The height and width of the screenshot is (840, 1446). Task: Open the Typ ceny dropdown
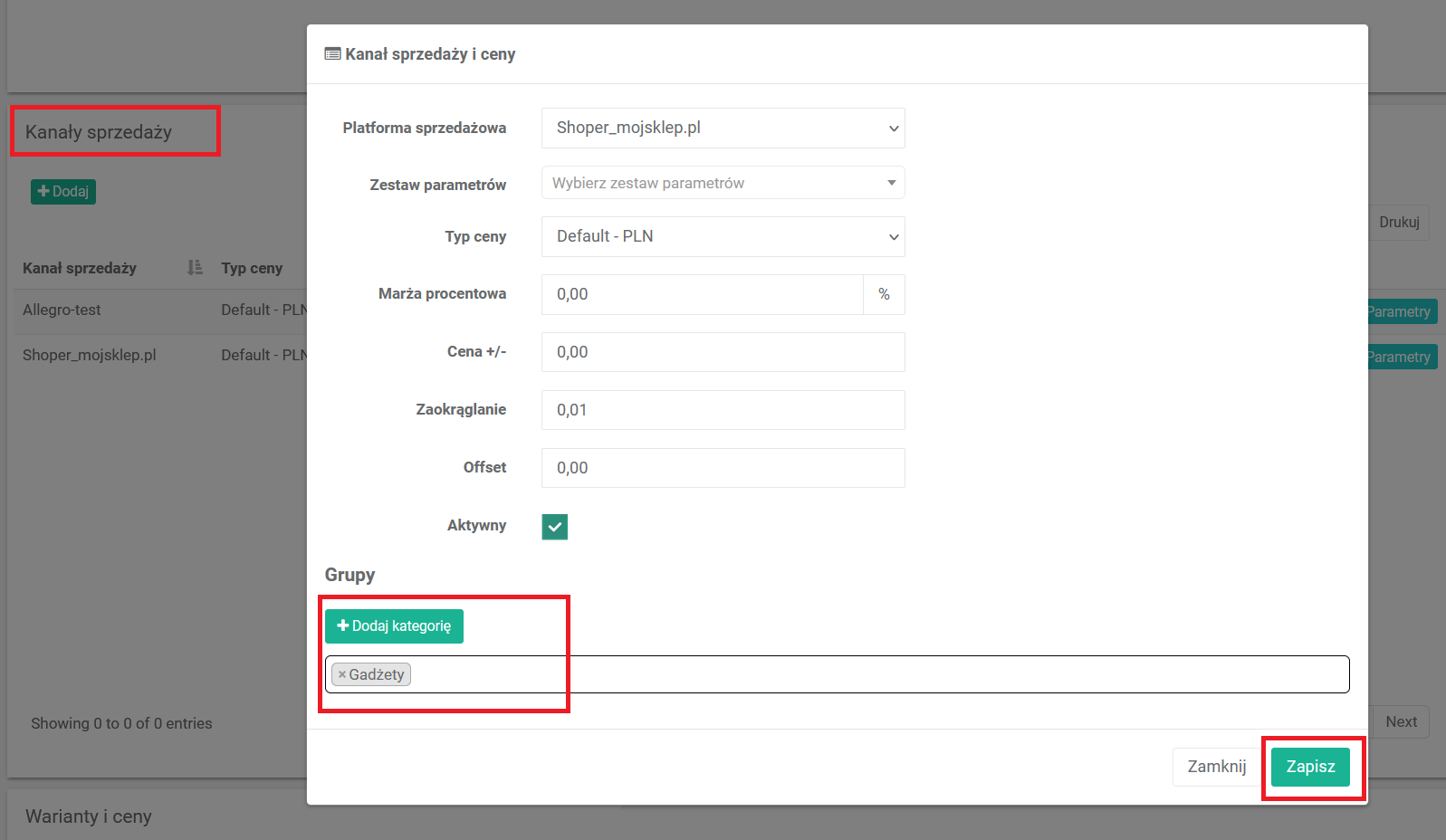click(x=723, y=236)
